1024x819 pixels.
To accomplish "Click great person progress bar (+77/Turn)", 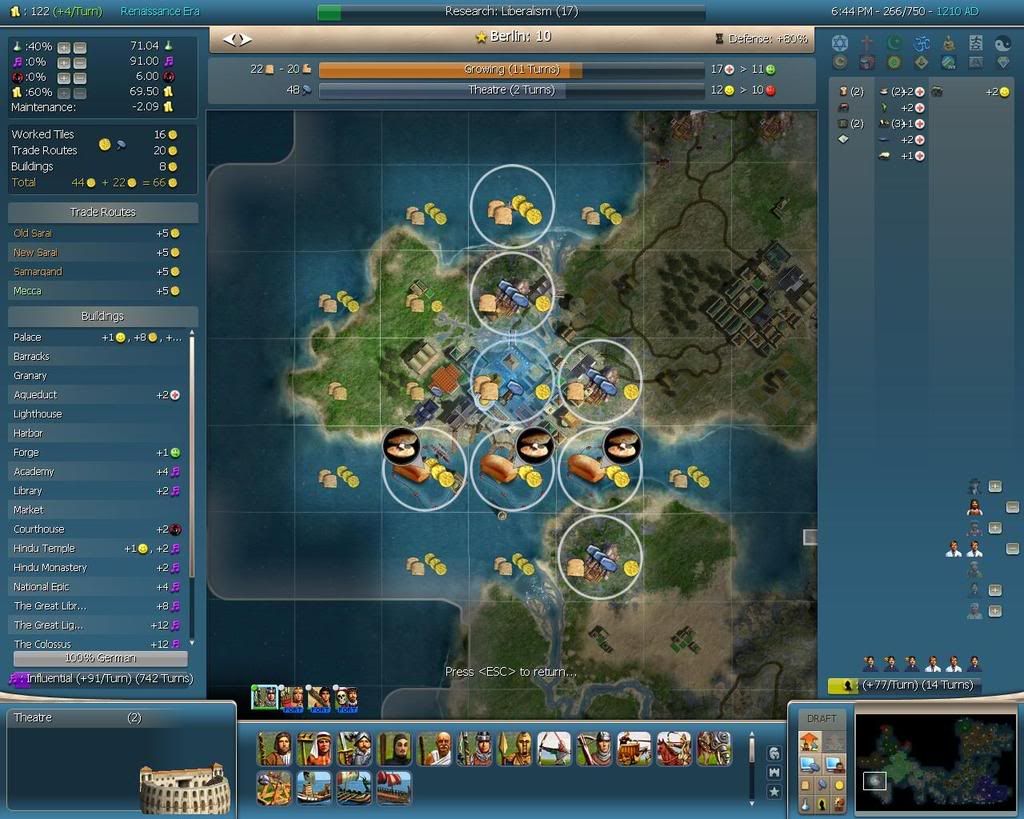I will (904, 685).
